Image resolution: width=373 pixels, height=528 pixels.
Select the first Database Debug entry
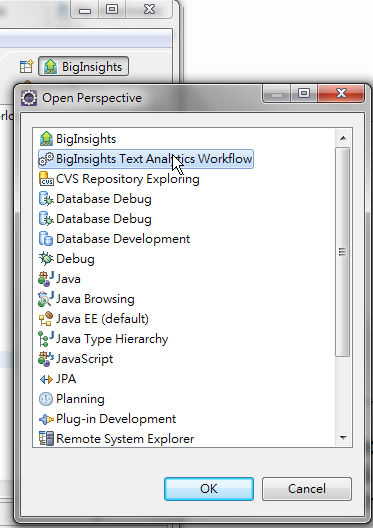pyautogui.click(x=95, y=199)
